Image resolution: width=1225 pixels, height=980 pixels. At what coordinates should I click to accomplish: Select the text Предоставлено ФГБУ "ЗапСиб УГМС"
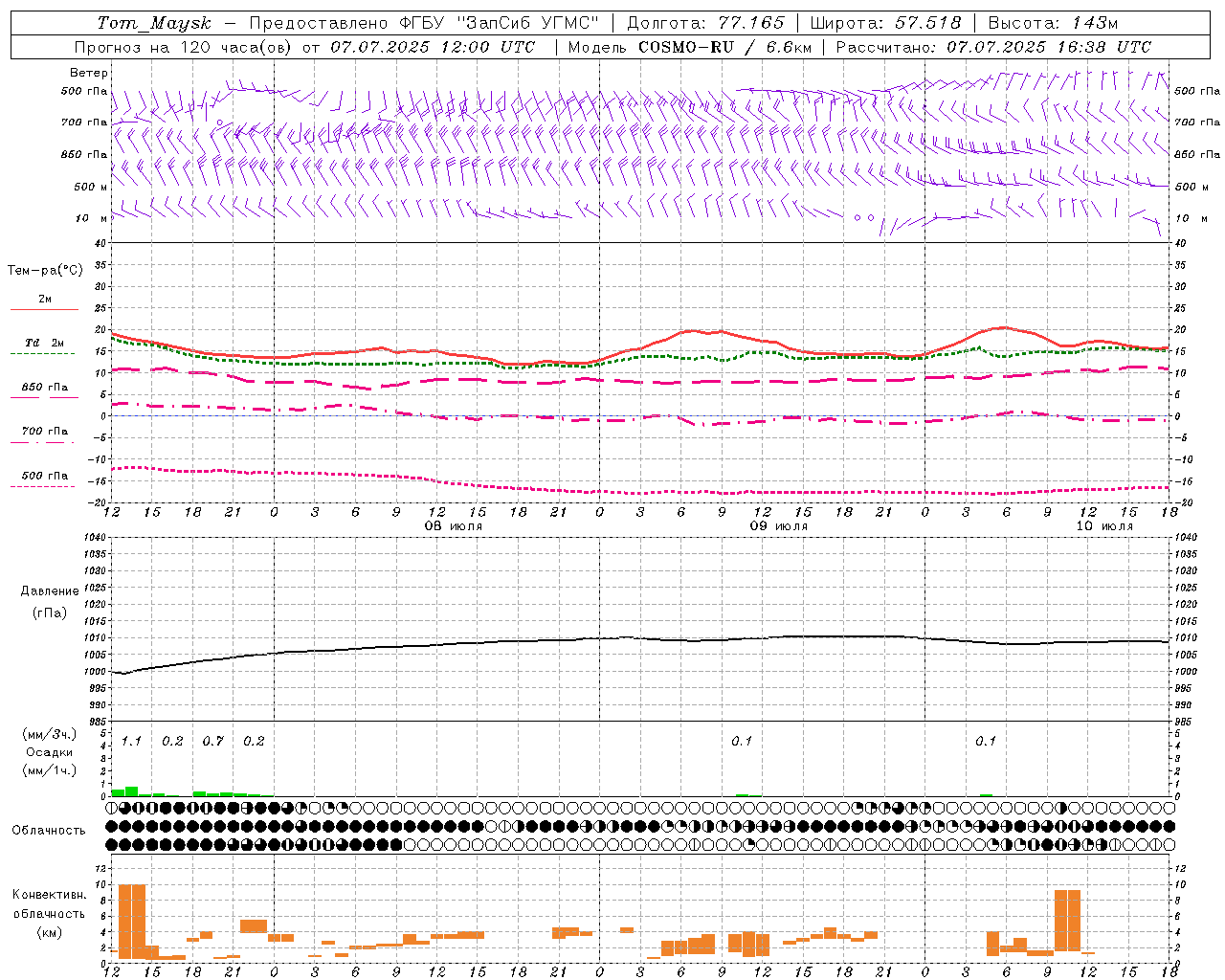coord(424,23)
